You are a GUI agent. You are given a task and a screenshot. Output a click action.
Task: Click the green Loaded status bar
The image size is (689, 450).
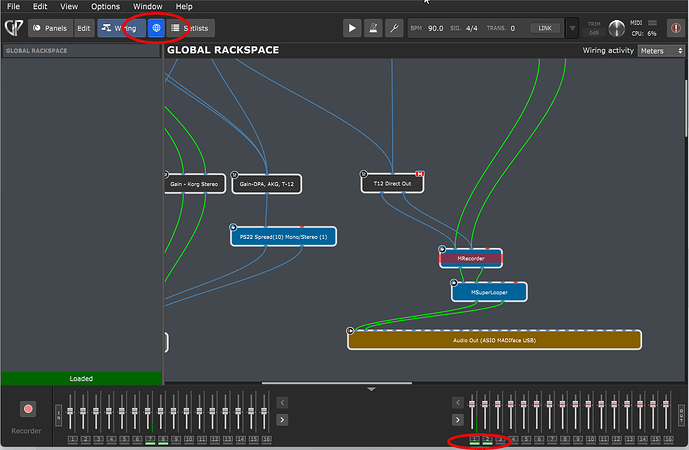[81, 378]
